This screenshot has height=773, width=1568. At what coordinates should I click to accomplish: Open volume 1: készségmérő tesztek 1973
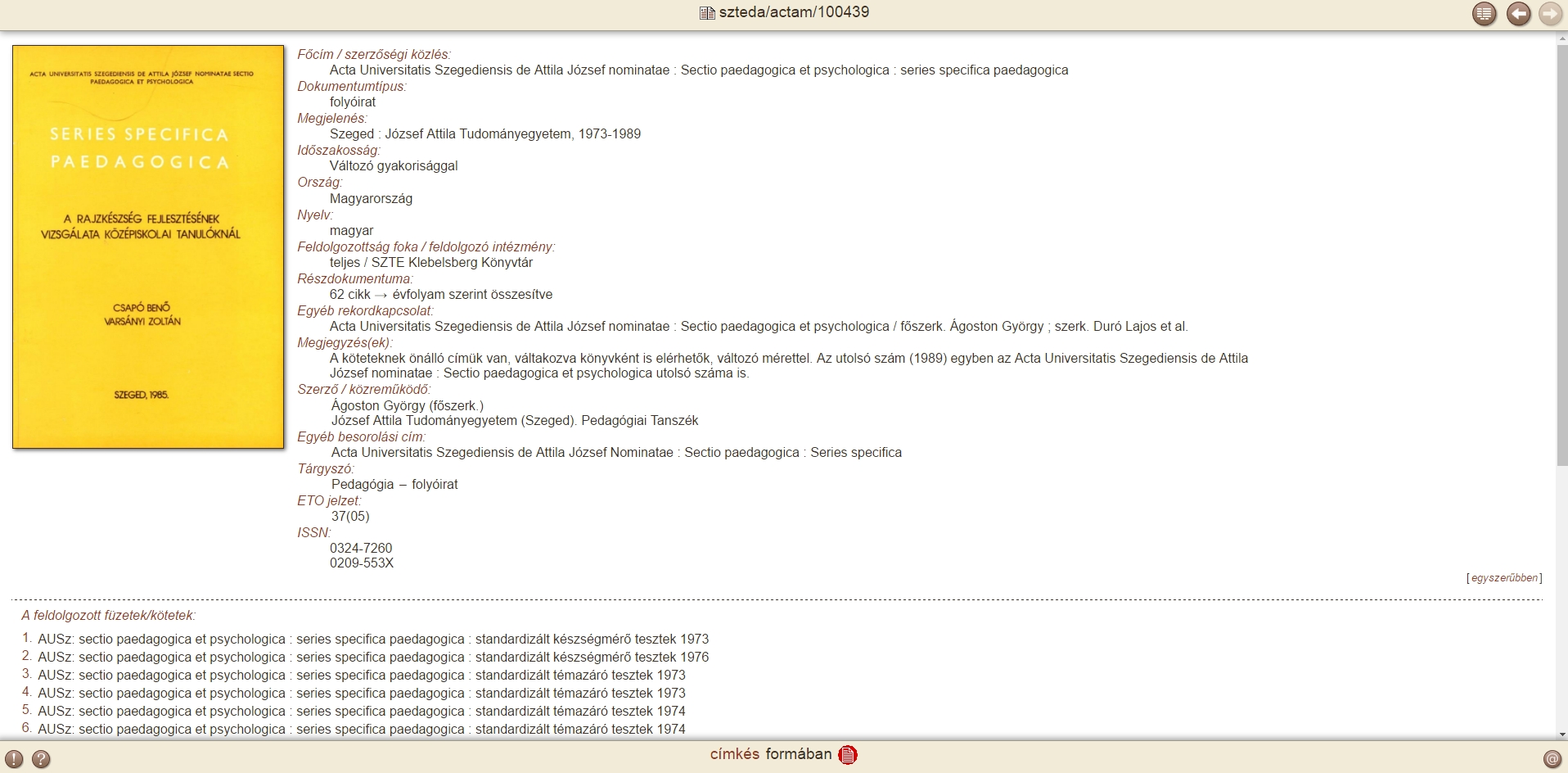coord(373,640)
